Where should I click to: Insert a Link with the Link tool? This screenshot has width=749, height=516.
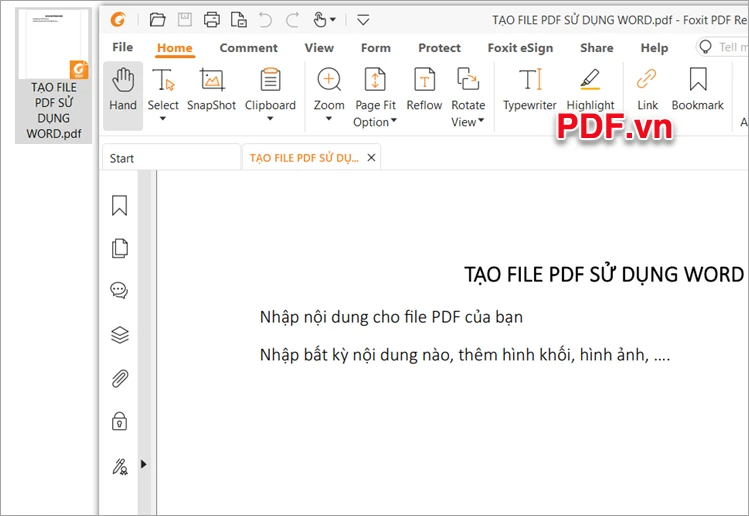point(647,89)
